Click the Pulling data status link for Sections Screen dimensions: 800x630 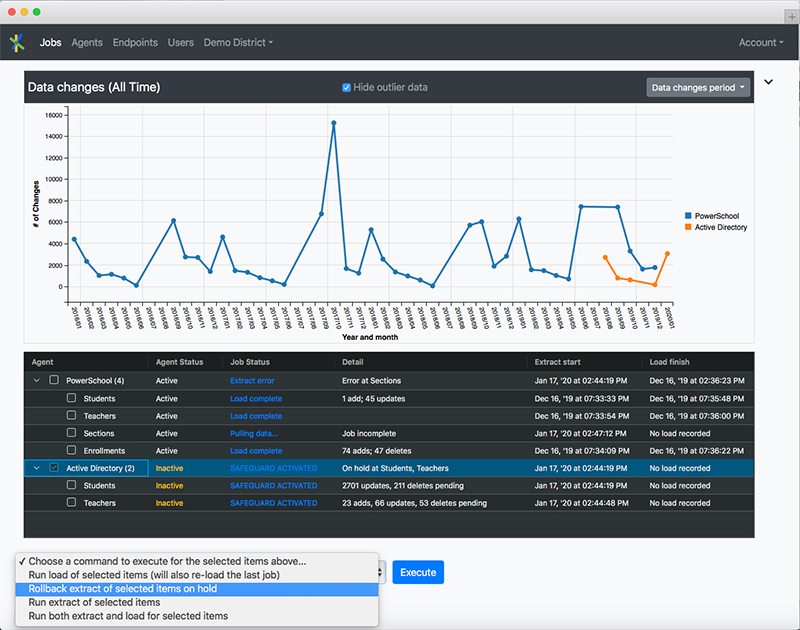tap(255, 434)
